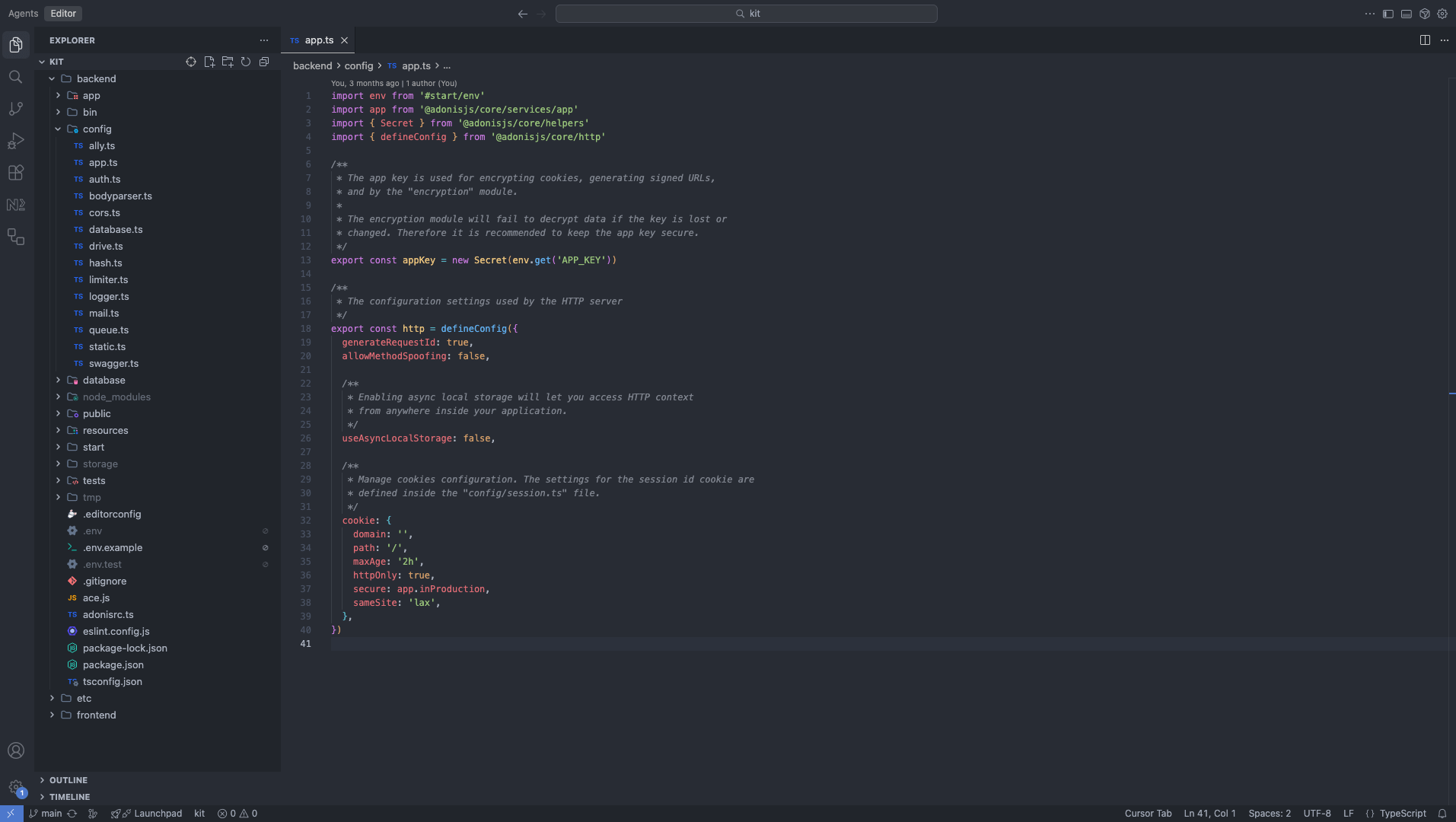Split the editor to the right
Viewport: 1456px width, 822px height.
point(1425,40)
